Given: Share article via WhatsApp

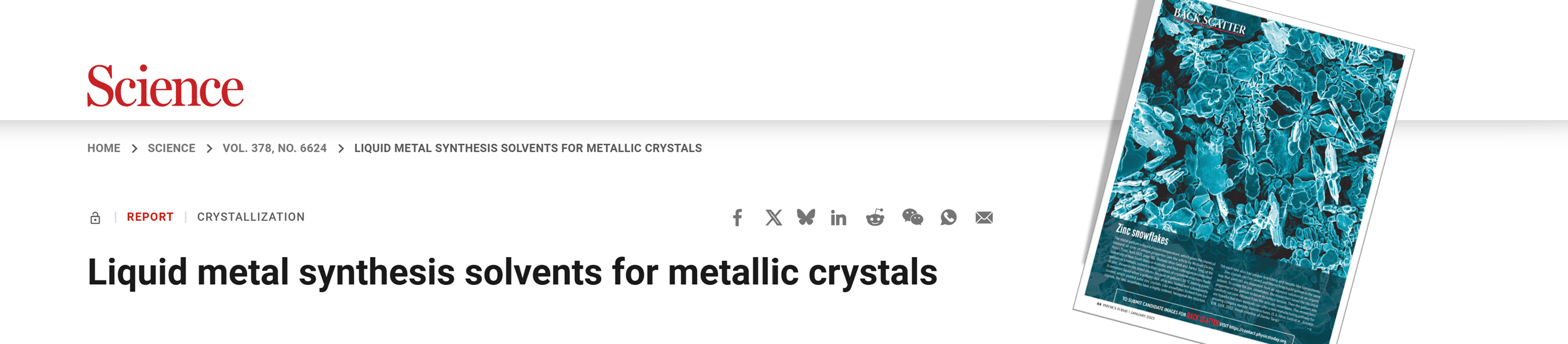Looking at the screenshot, I should pos(949,217).
